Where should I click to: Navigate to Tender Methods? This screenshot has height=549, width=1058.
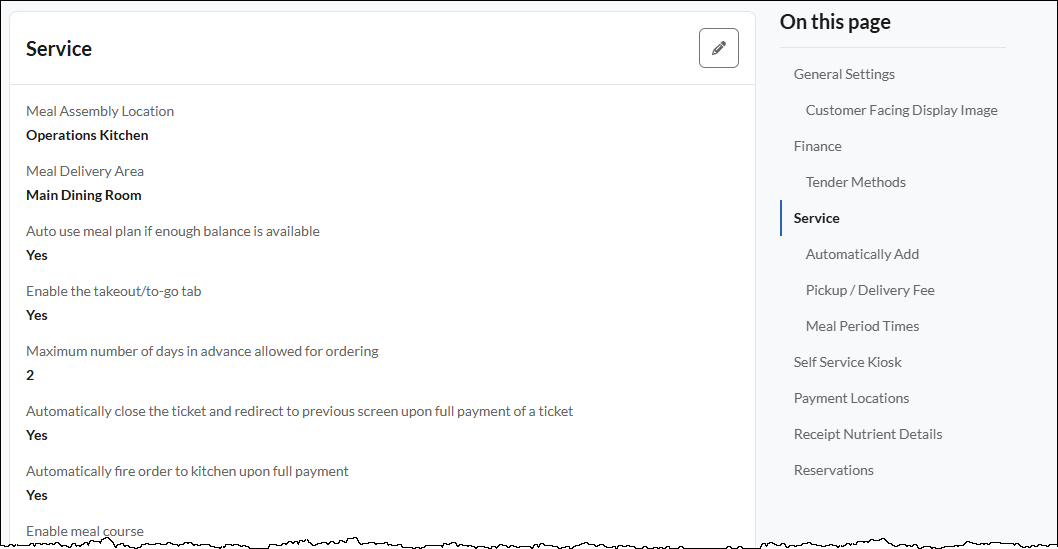click(x=856, y=182)
